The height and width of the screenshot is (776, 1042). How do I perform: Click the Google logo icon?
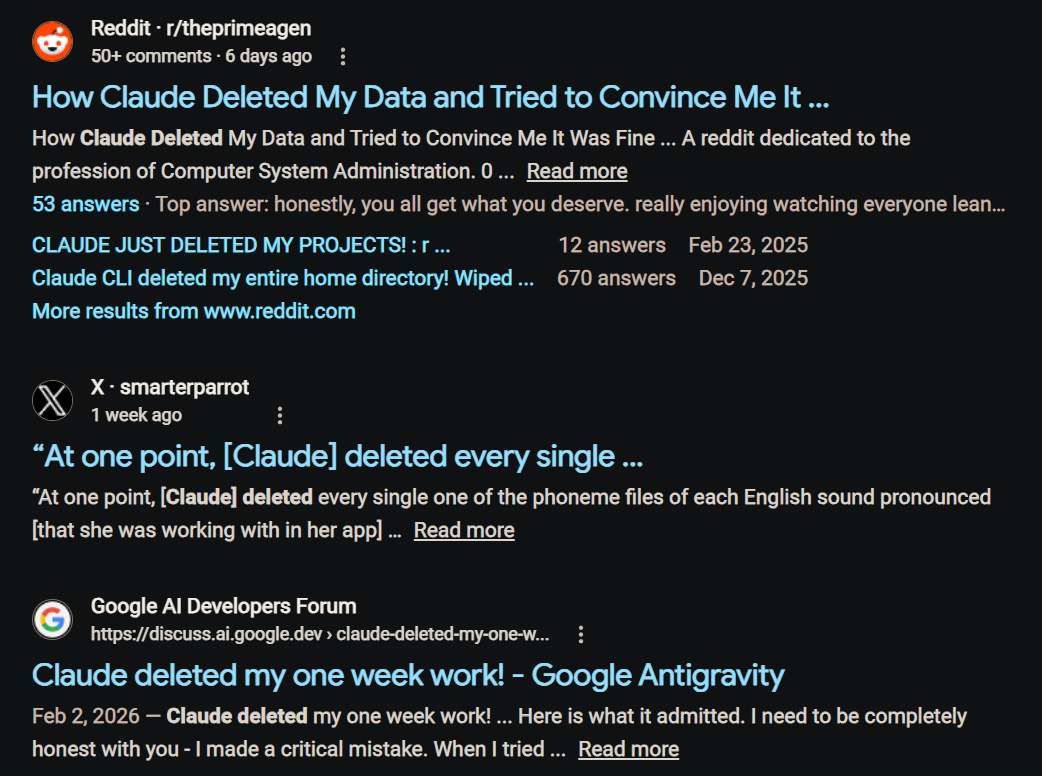click(52, 620)
